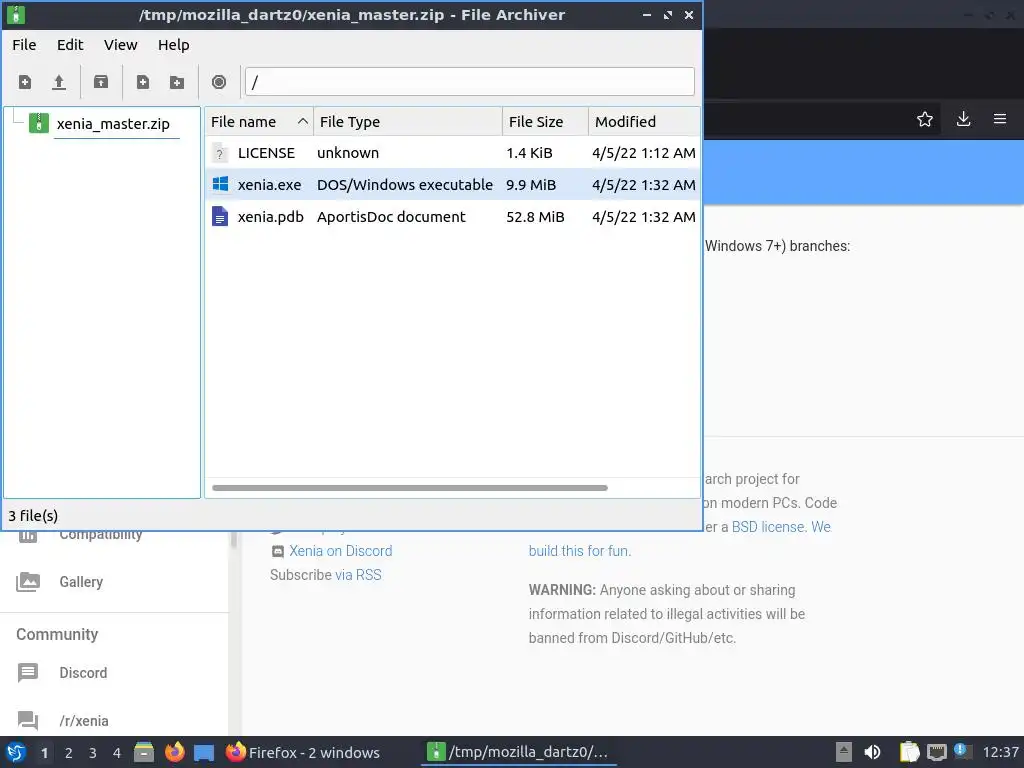
Task: Click the Open archive upload-arrow icon
Action: (x=59, y=82)
